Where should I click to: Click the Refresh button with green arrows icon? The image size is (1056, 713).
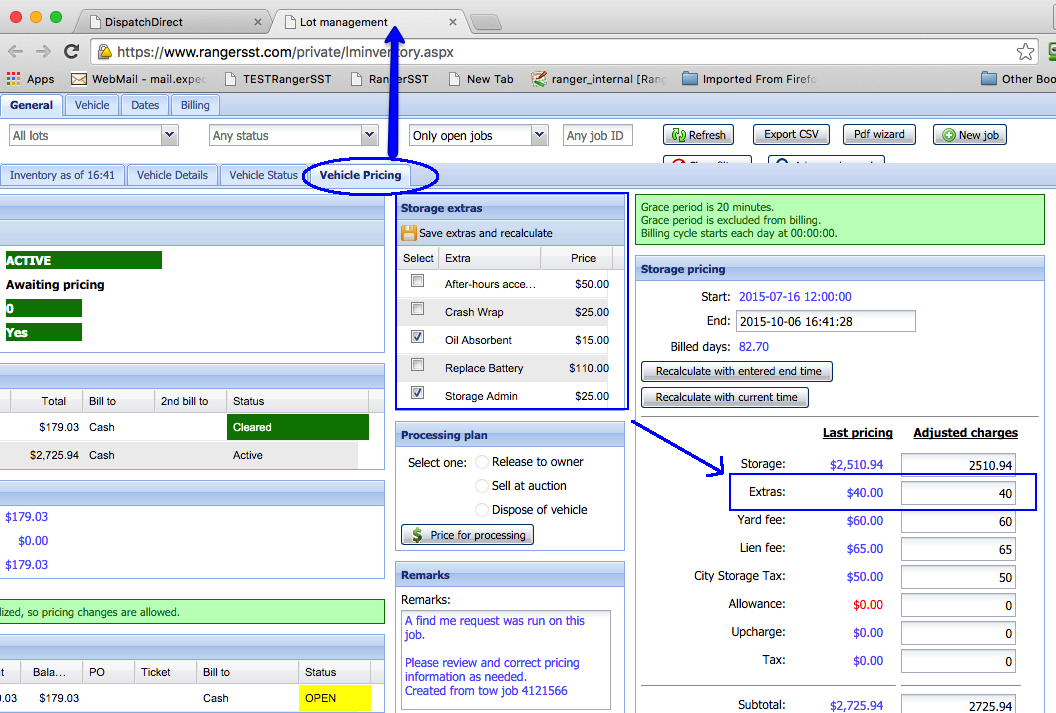698,135
